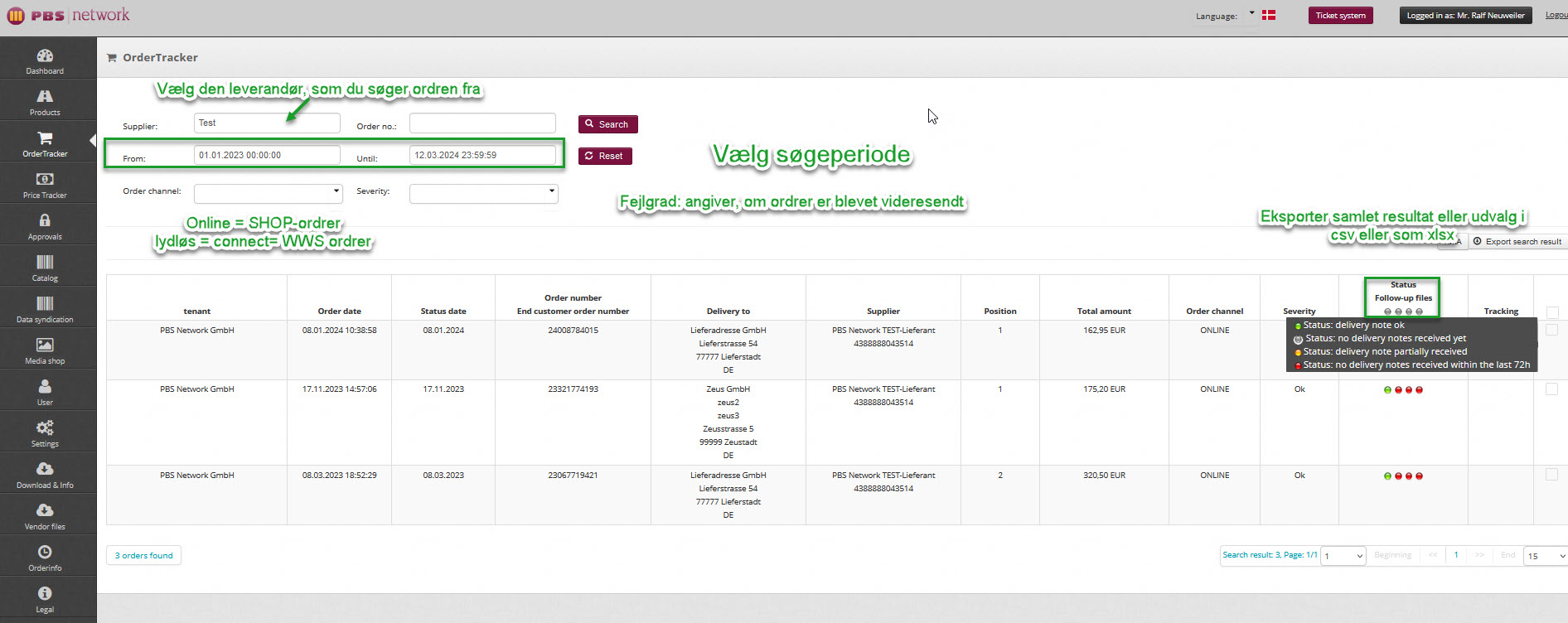Viewport: 1568px width, 623px height.
Task: Open Products in the sidebar
Action: [x=45, y=102]
